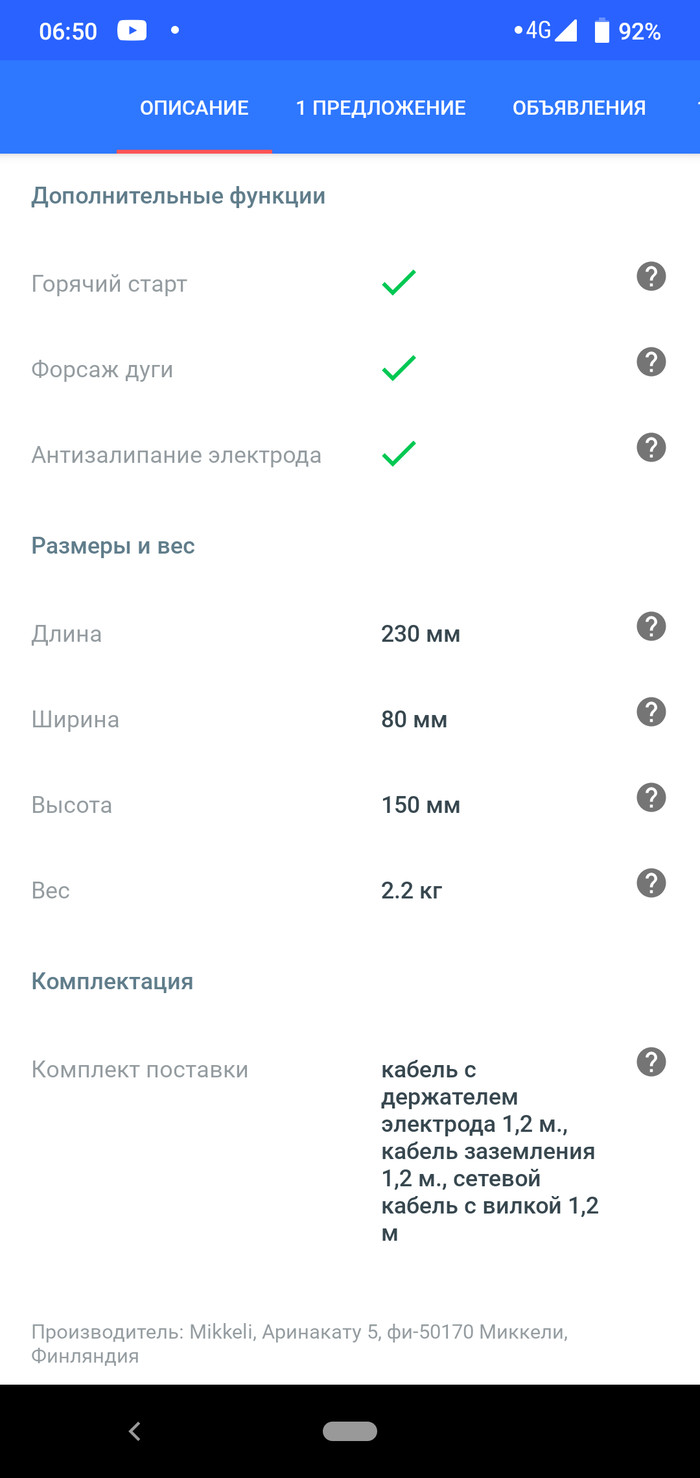Tap help icon for Форсаж дуги

[651, 362]
